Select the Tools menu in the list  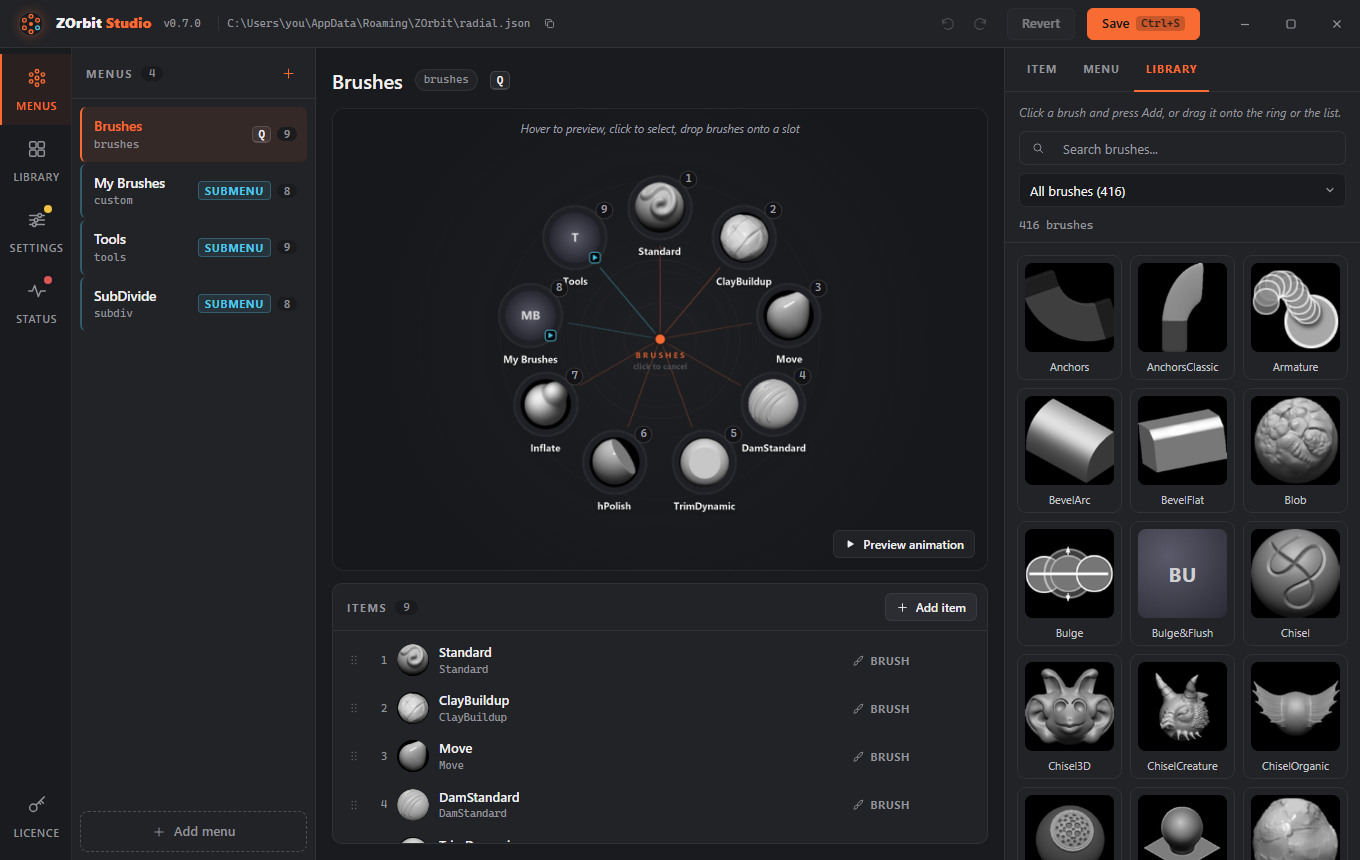point(194,247)
